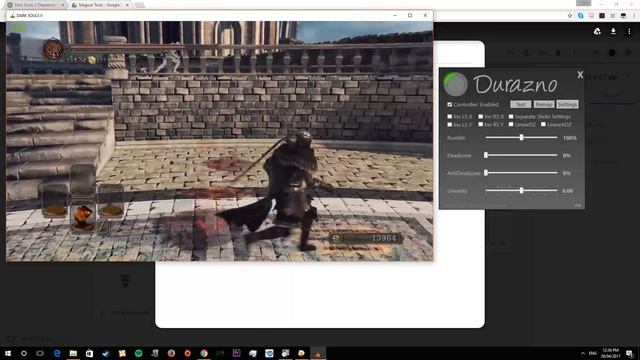This screenshot has height=360, width=640.
Task: Show hidden system tray icons chevron
Action: coord(582,353)
